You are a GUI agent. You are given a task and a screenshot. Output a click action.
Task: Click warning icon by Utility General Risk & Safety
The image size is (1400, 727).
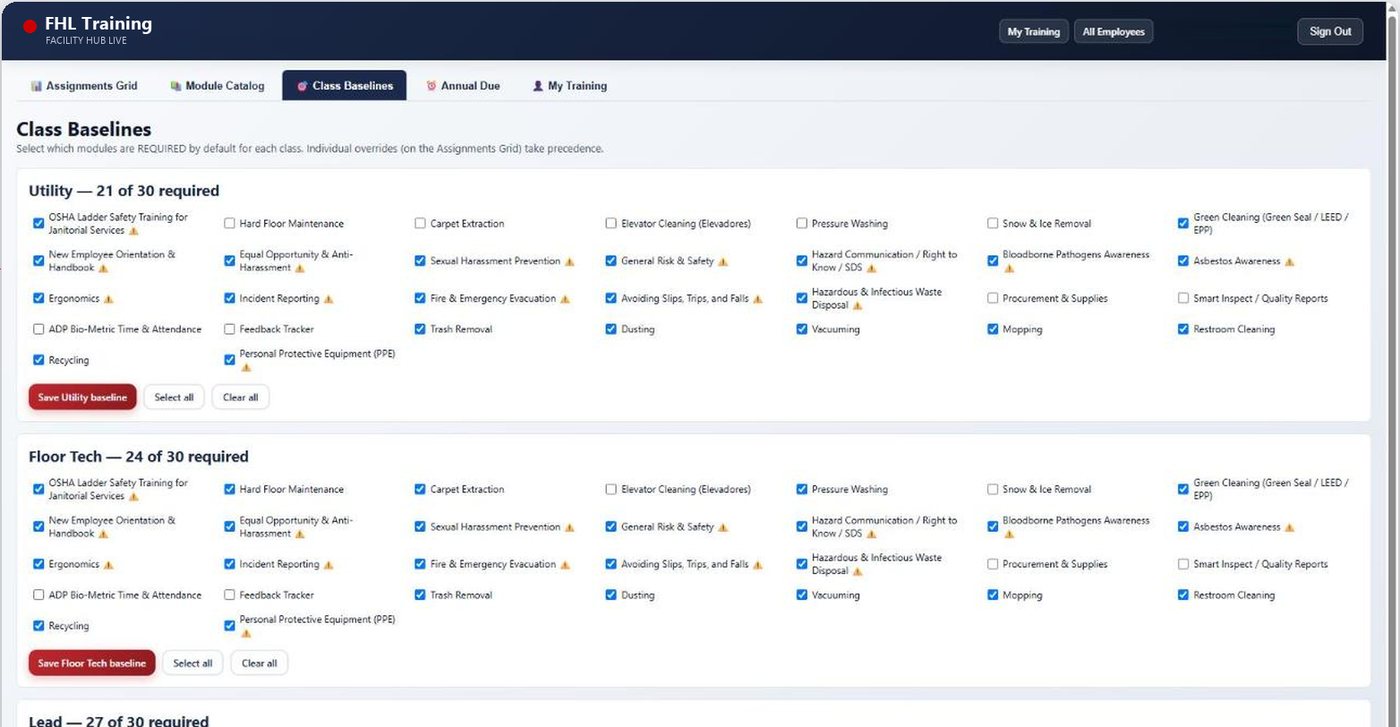click(x=723, y=262)
